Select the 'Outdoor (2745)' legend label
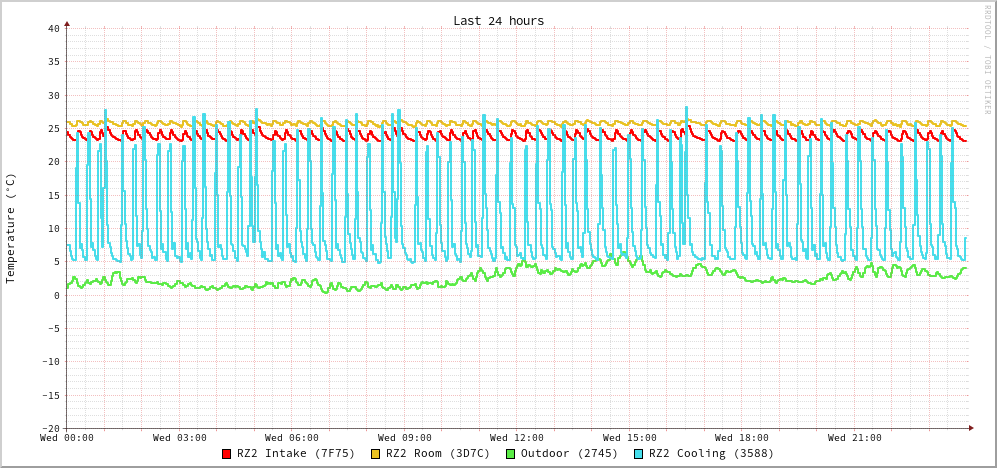Image resolution: width=997 pixels, height=468 pixels. (569, 453)
